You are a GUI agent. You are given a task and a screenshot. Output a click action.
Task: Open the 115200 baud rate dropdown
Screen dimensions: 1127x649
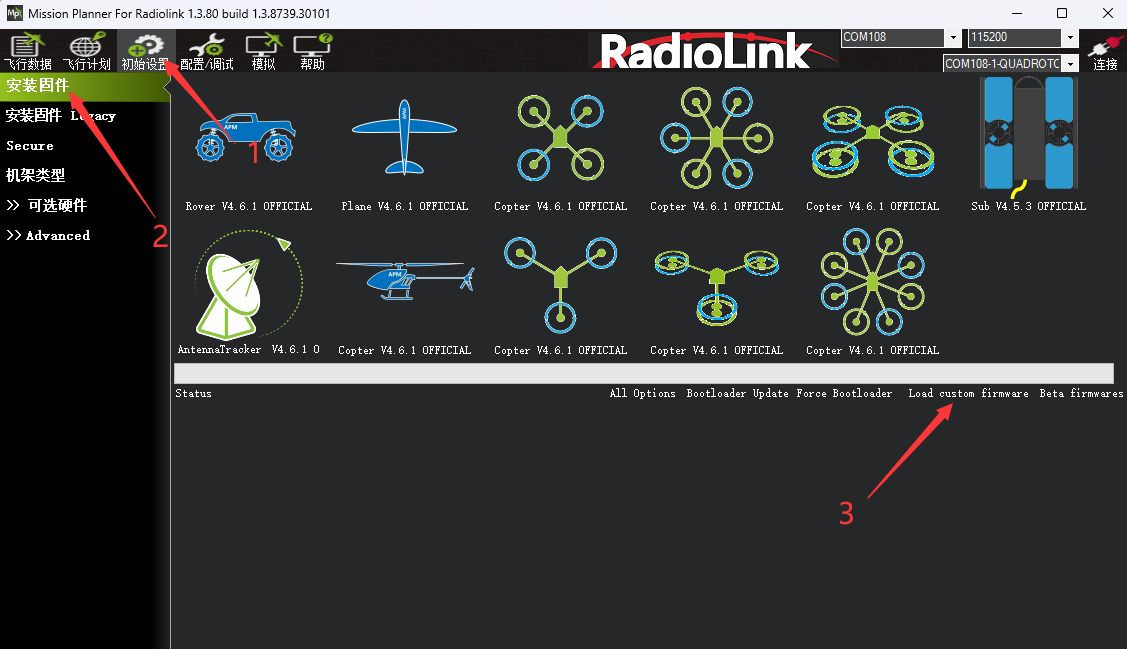1070,37
